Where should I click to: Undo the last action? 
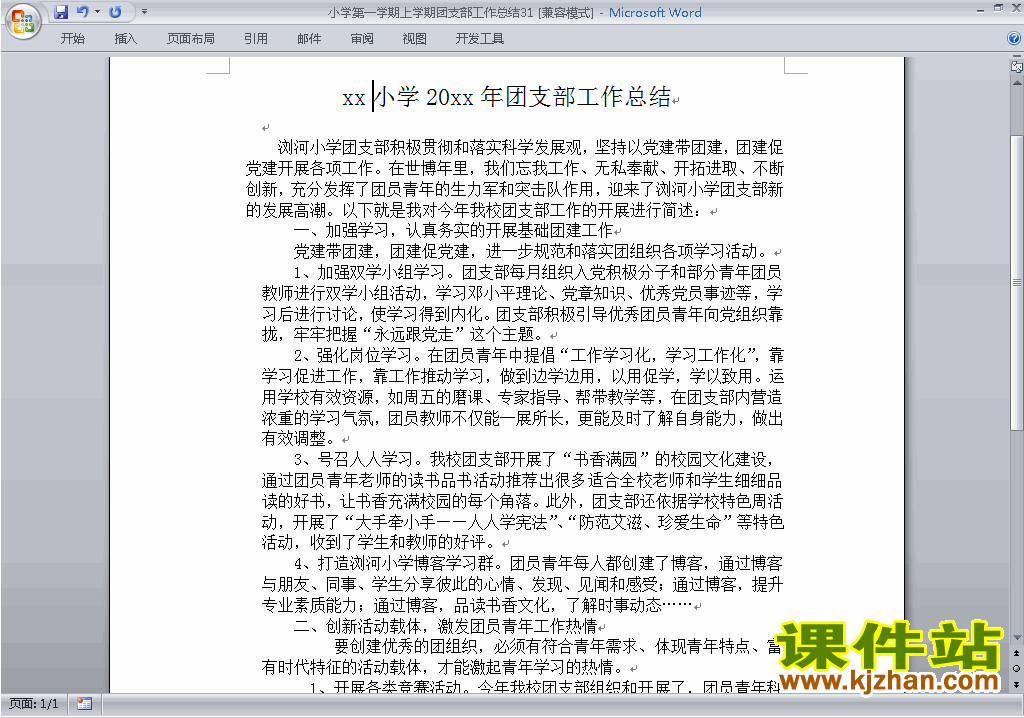click(x=82, y=12)
